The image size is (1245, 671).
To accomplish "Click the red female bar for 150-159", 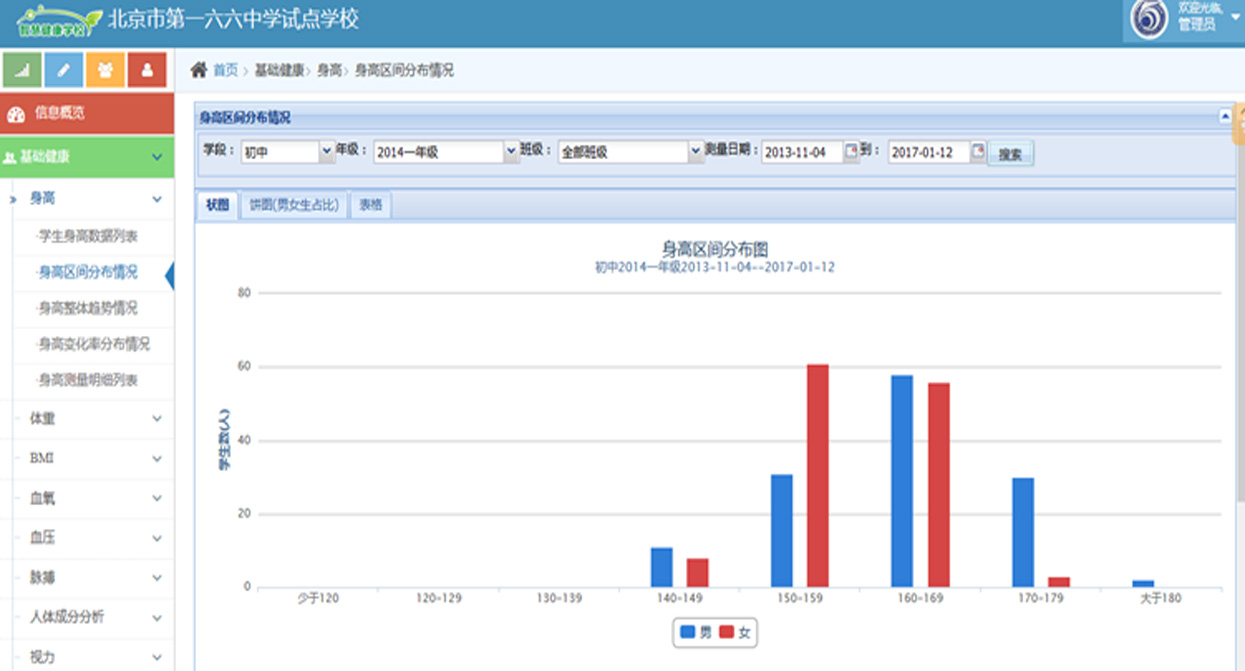I will click(818, 475).
